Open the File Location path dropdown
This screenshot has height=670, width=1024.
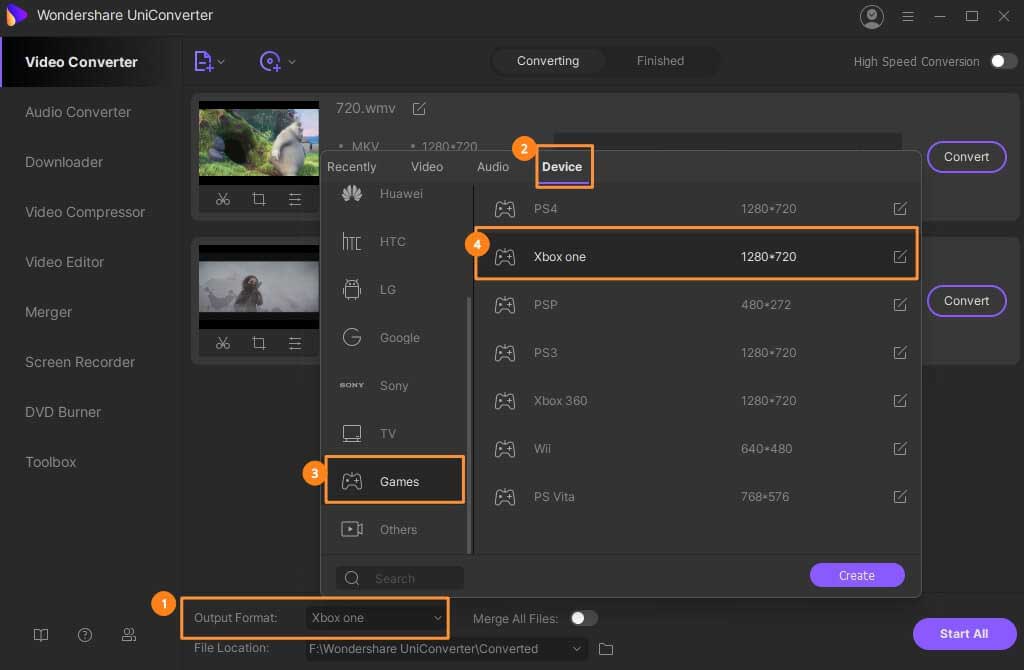(577, 649)
